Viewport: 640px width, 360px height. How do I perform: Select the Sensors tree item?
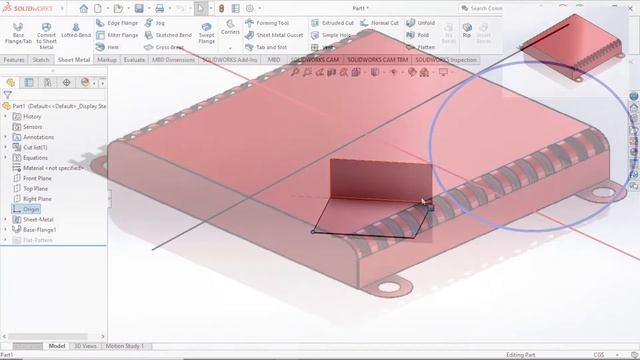[27, 127]
